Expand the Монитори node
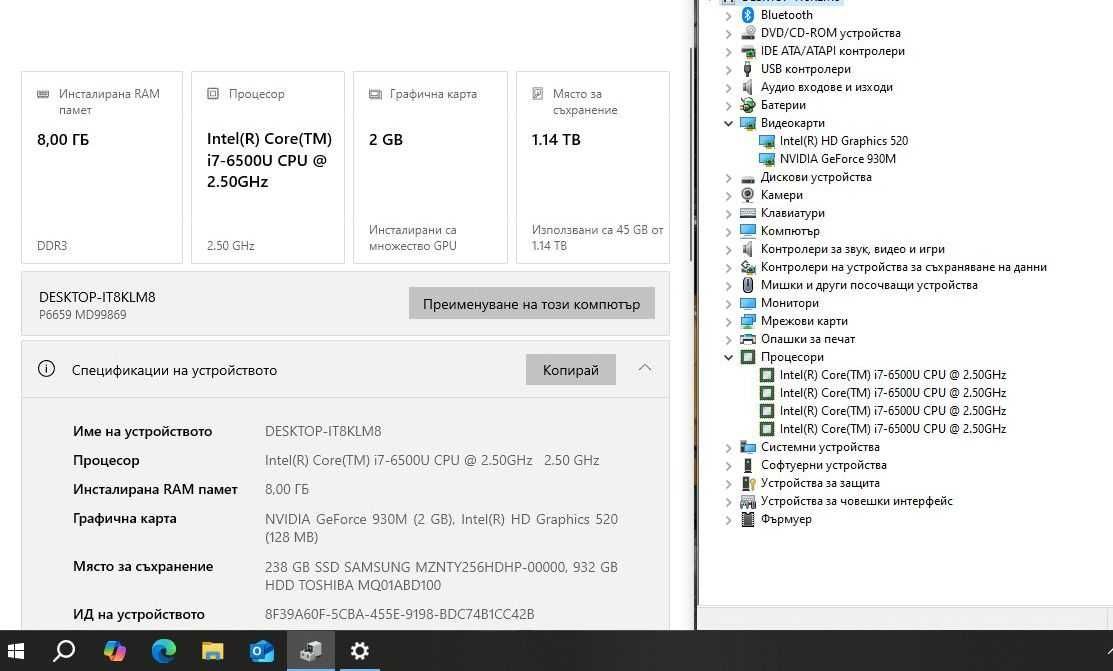 [x=728, y=303]
